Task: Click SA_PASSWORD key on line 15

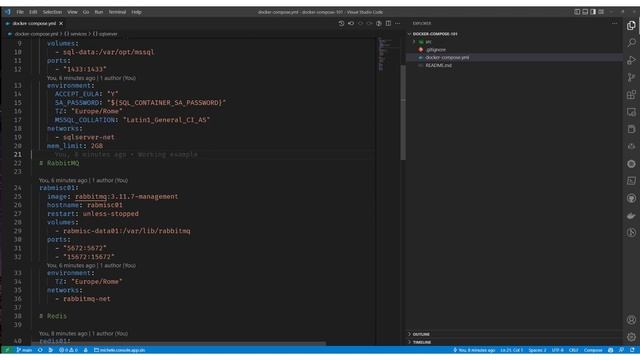Action: pos(77,103)
